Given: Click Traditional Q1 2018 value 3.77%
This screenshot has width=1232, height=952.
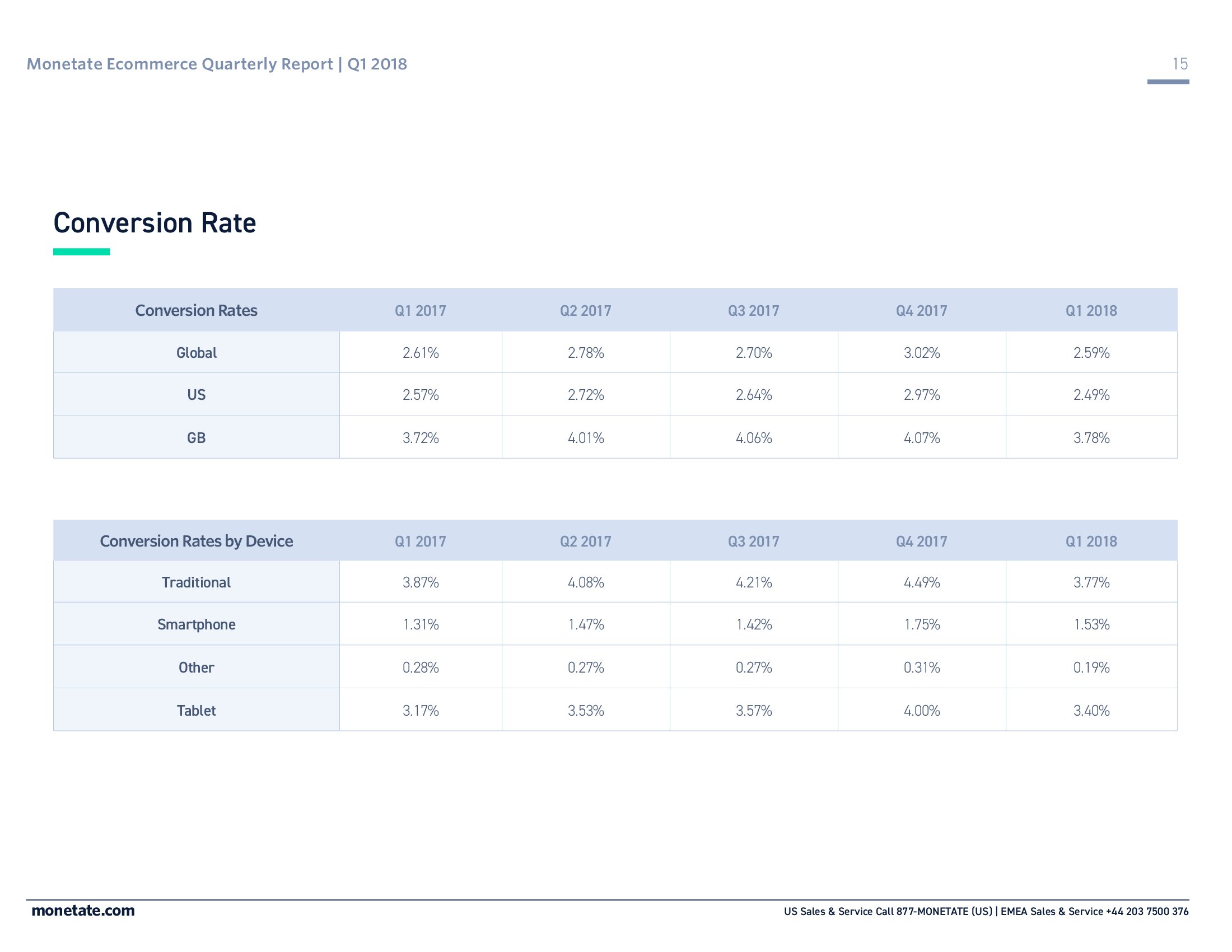Looking at the screenshot, I should pos(1091,582).
